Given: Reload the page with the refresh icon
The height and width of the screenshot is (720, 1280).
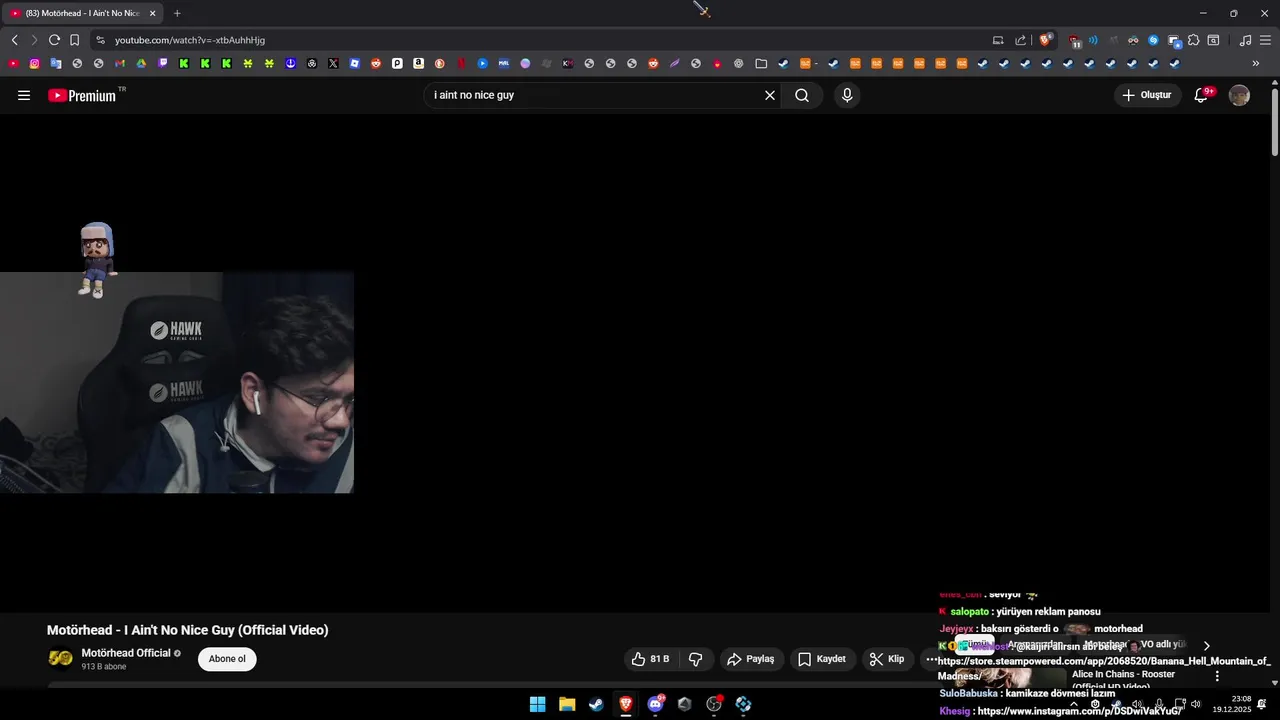Looking at the screenshot, I should (54, 40).
